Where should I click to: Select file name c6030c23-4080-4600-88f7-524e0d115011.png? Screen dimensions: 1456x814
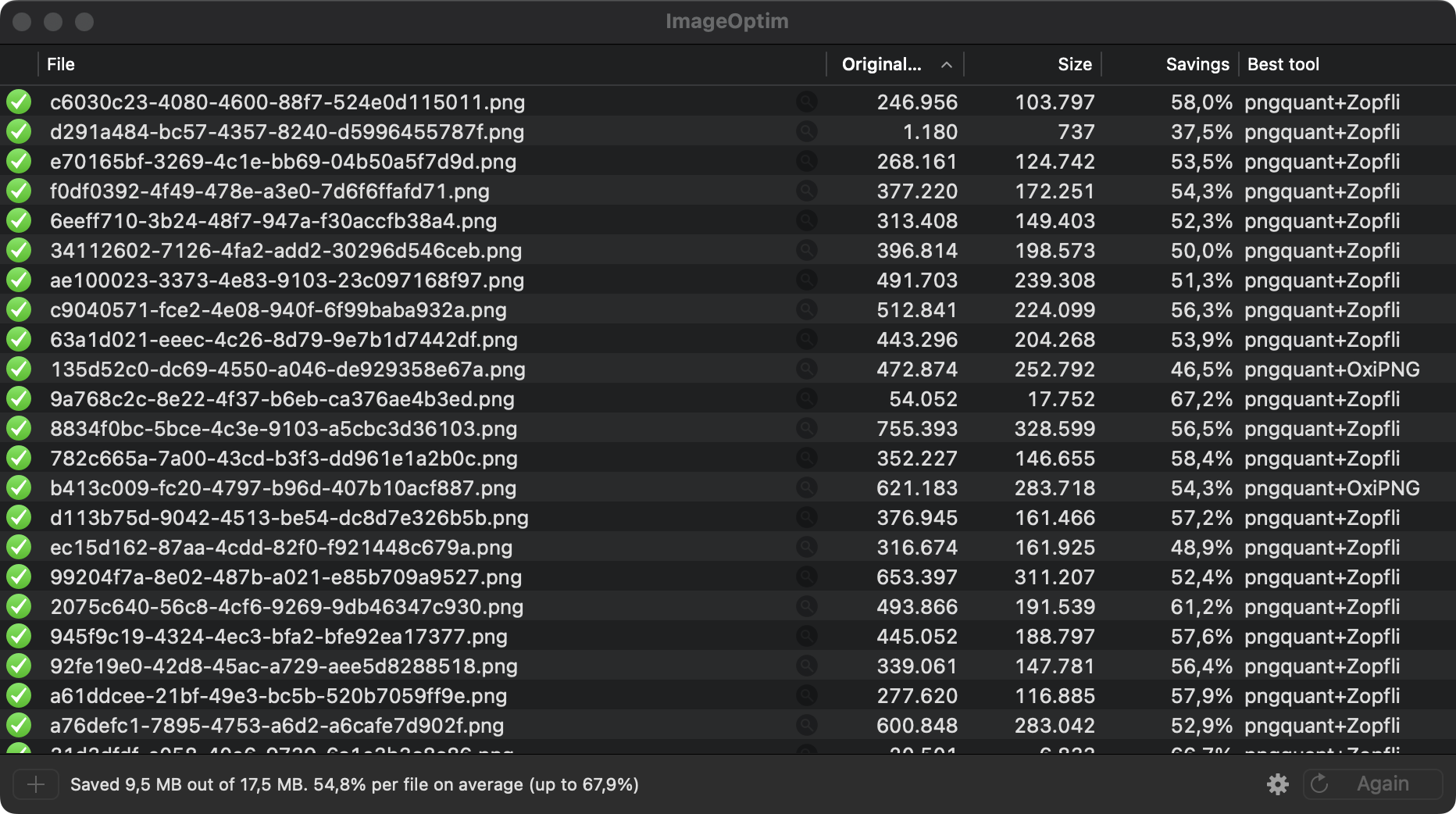[287, 102]
